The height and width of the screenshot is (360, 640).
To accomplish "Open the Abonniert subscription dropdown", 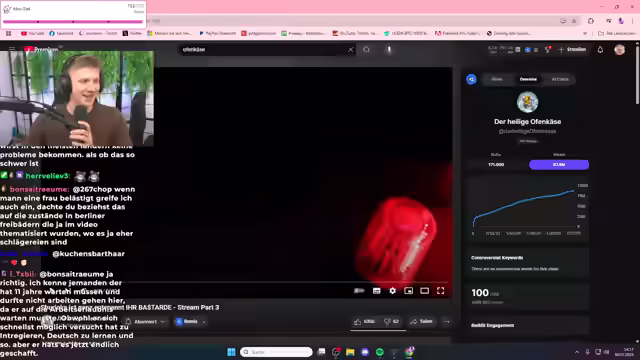I will [146, 322].
